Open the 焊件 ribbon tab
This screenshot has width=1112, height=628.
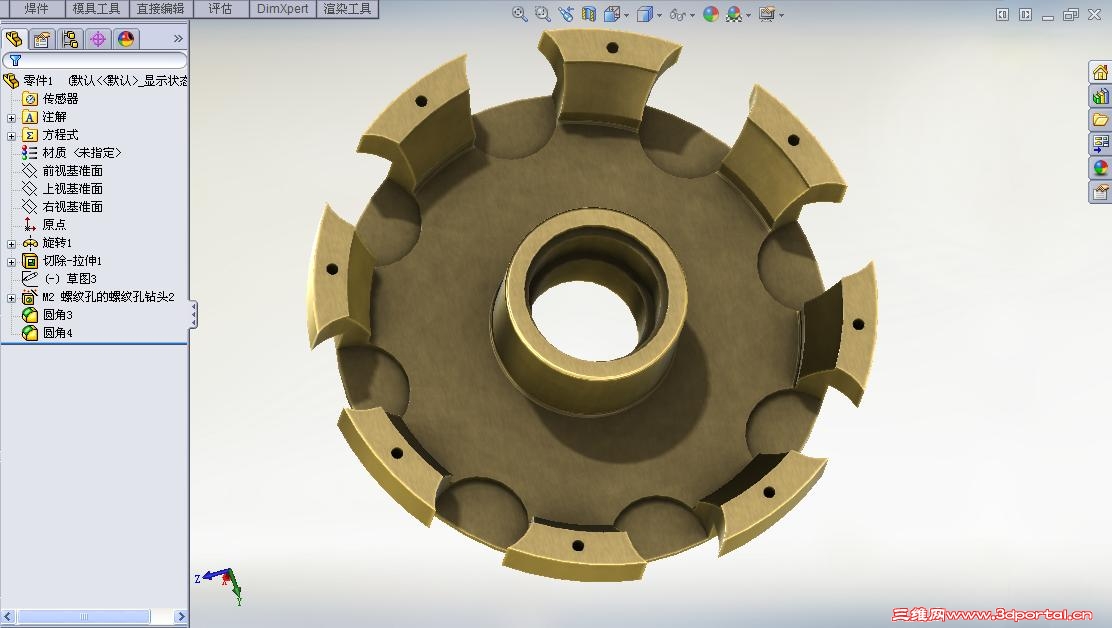(36, 9)
